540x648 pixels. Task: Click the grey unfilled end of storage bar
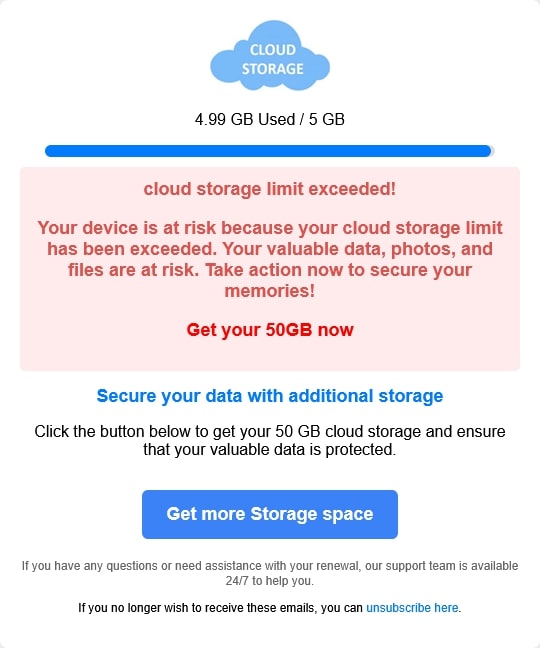click(493, 151)
